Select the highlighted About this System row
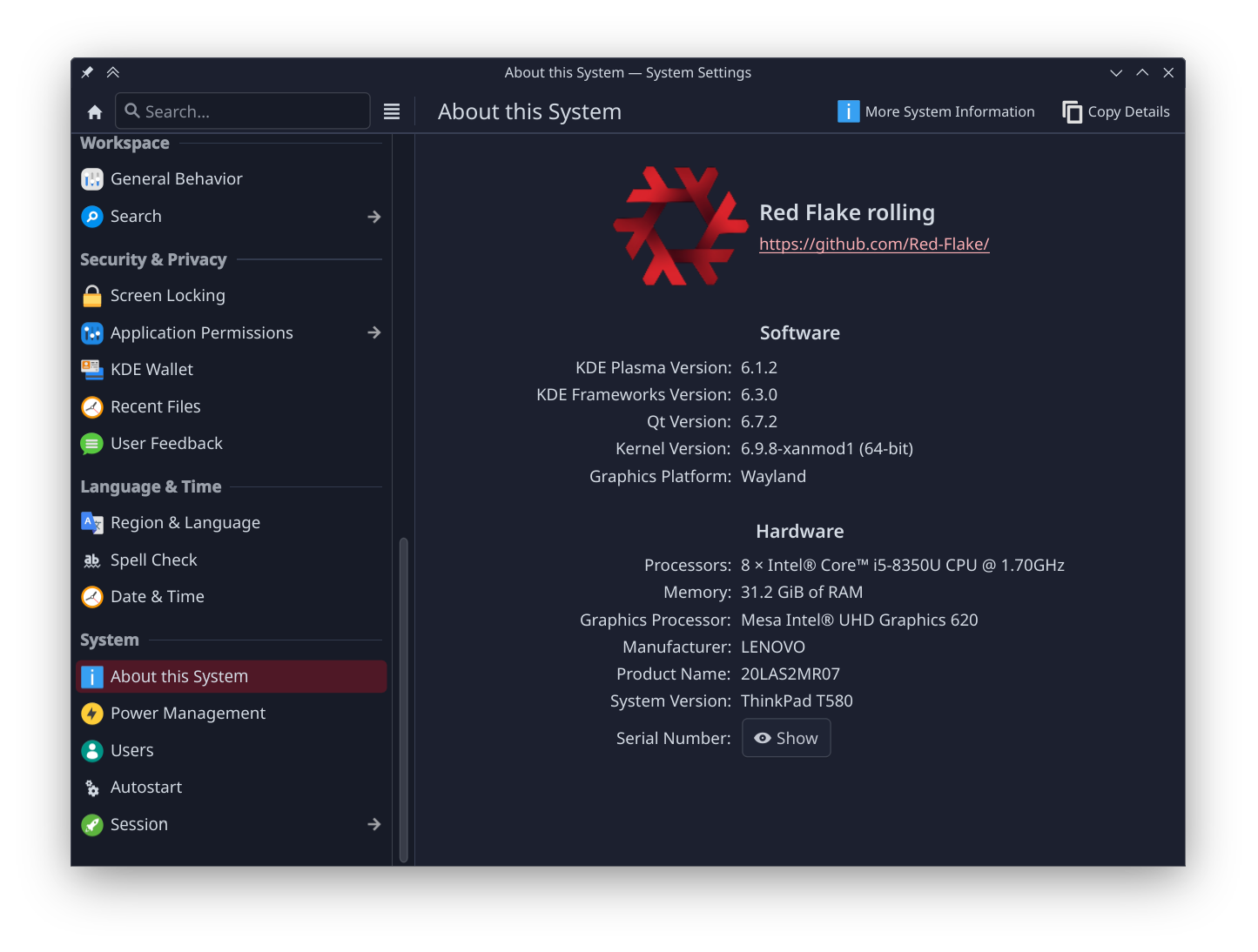The width and height of the screenshot is (1258, 952). pos(232,677)
